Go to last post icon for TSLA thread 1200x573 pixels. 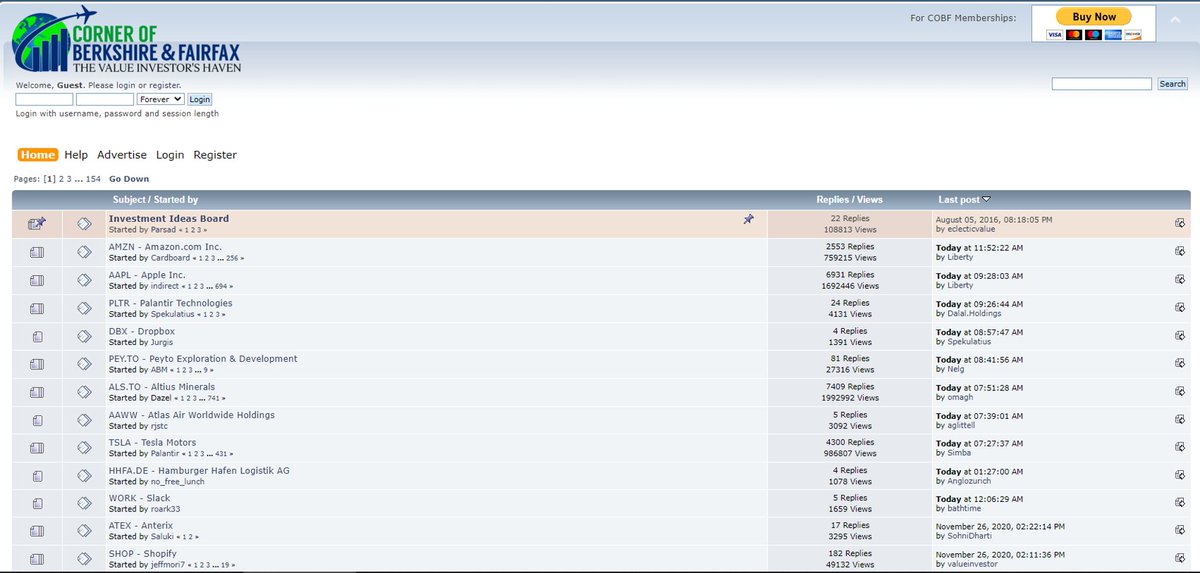point(1180,447)
